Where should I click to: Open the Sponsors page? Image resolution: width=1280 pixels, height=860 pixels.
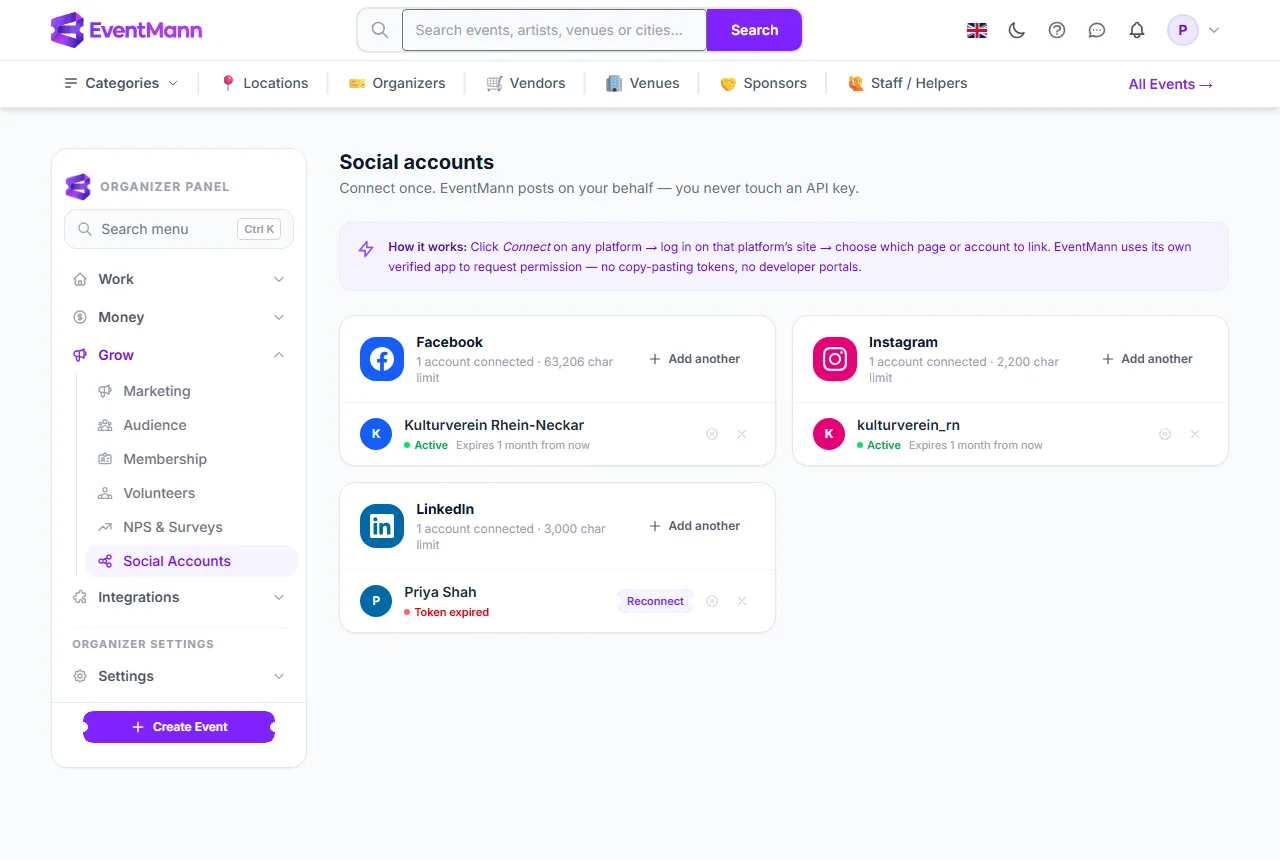(763, 83)
